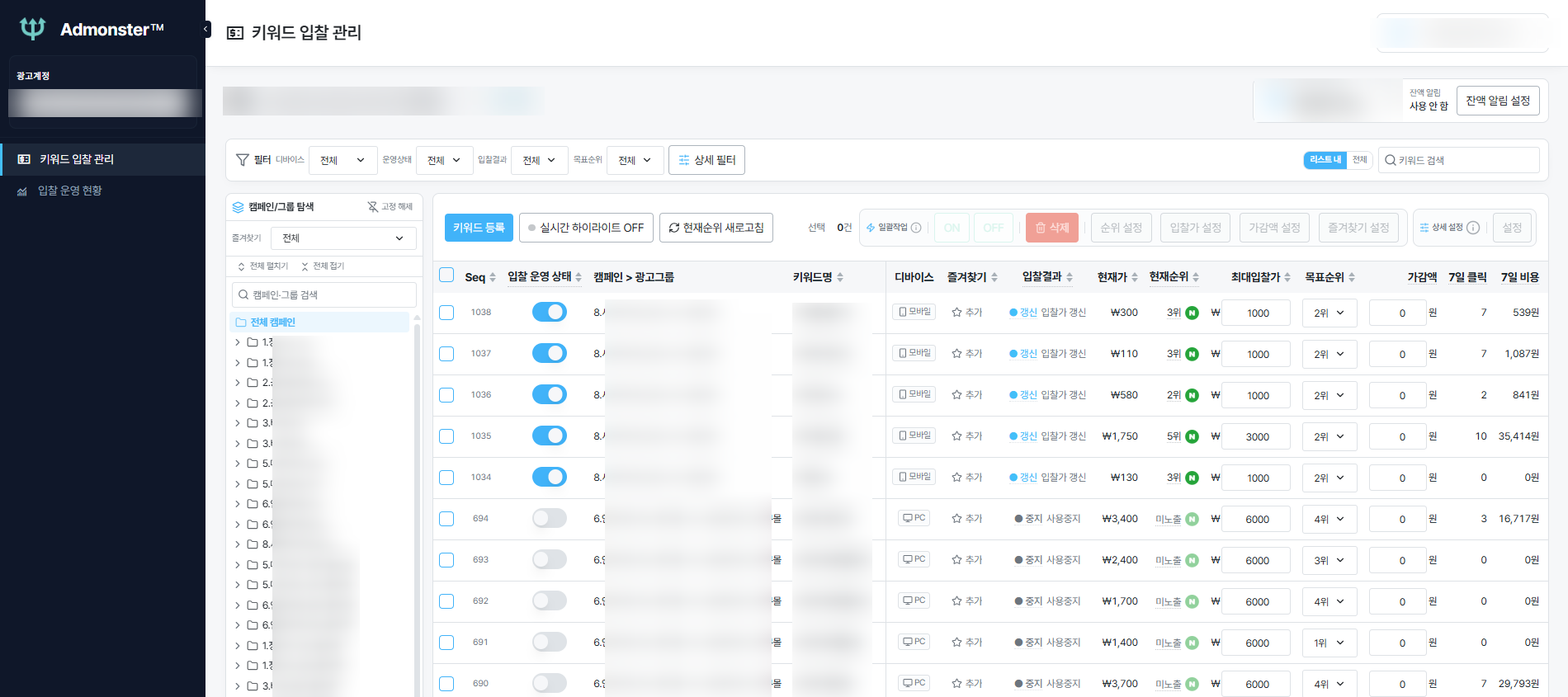Click 현재순위 새로고침 button

[x=716, y=228]
